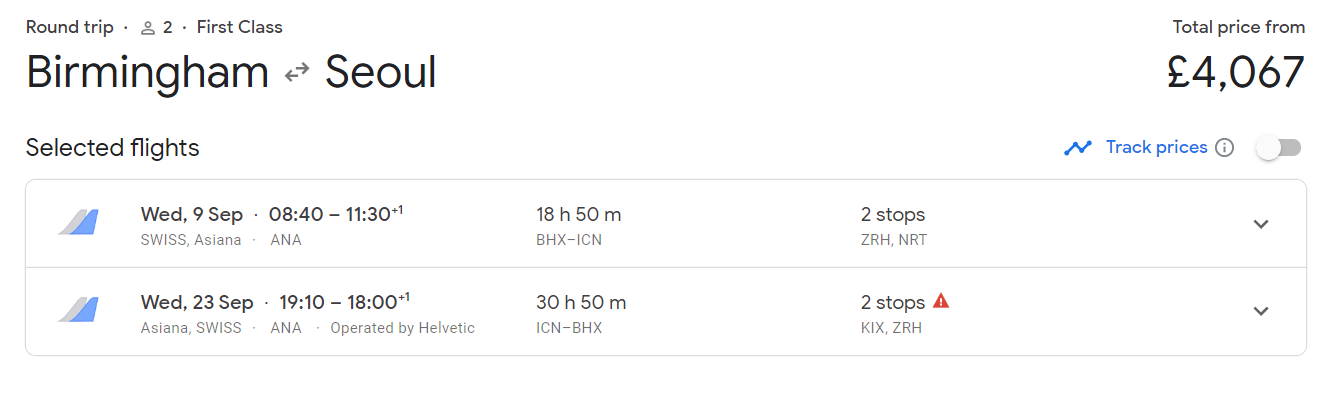The height and width of the screenshot is (412, 1342).
Task: Click the £4,067 total price
Action: (1236, 73)
